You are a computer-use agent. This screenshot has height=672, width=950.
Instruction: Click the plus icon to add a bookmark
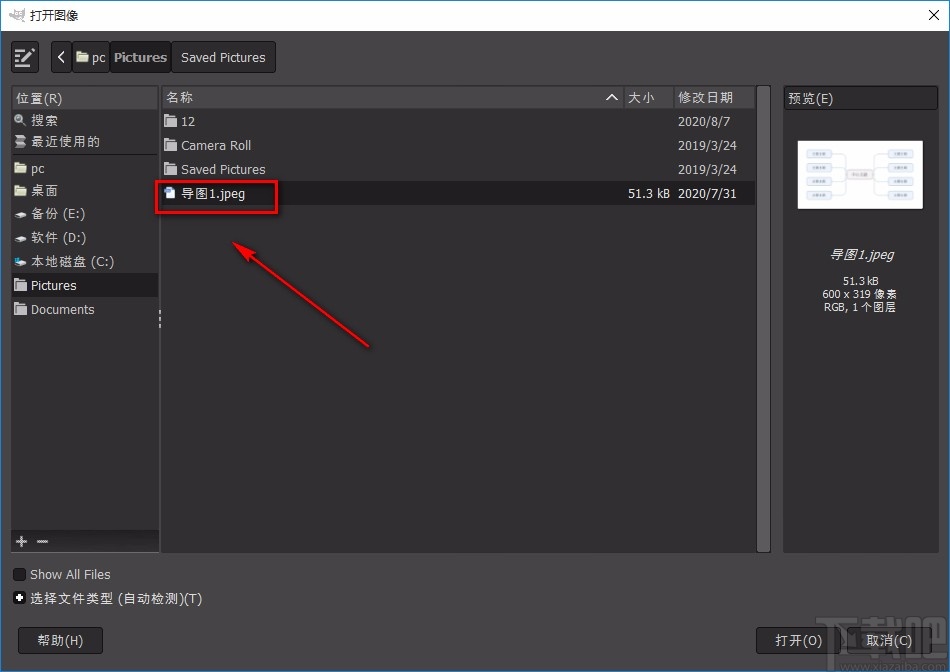(x=22, y=541)
